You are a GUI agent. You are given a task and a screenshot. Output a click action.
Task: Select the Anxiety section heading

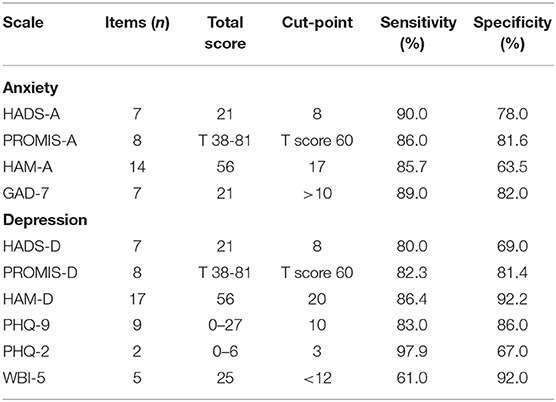click(x=30, y=88)
